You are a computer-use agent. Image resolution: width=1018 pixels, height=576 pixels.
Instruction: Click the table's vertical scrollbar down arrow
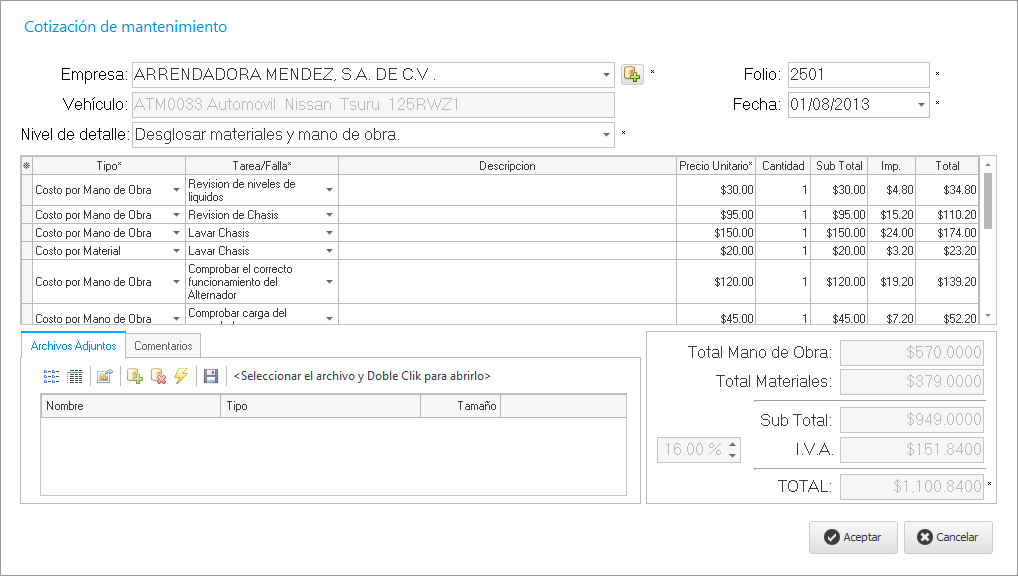click(x=988, y=315)
